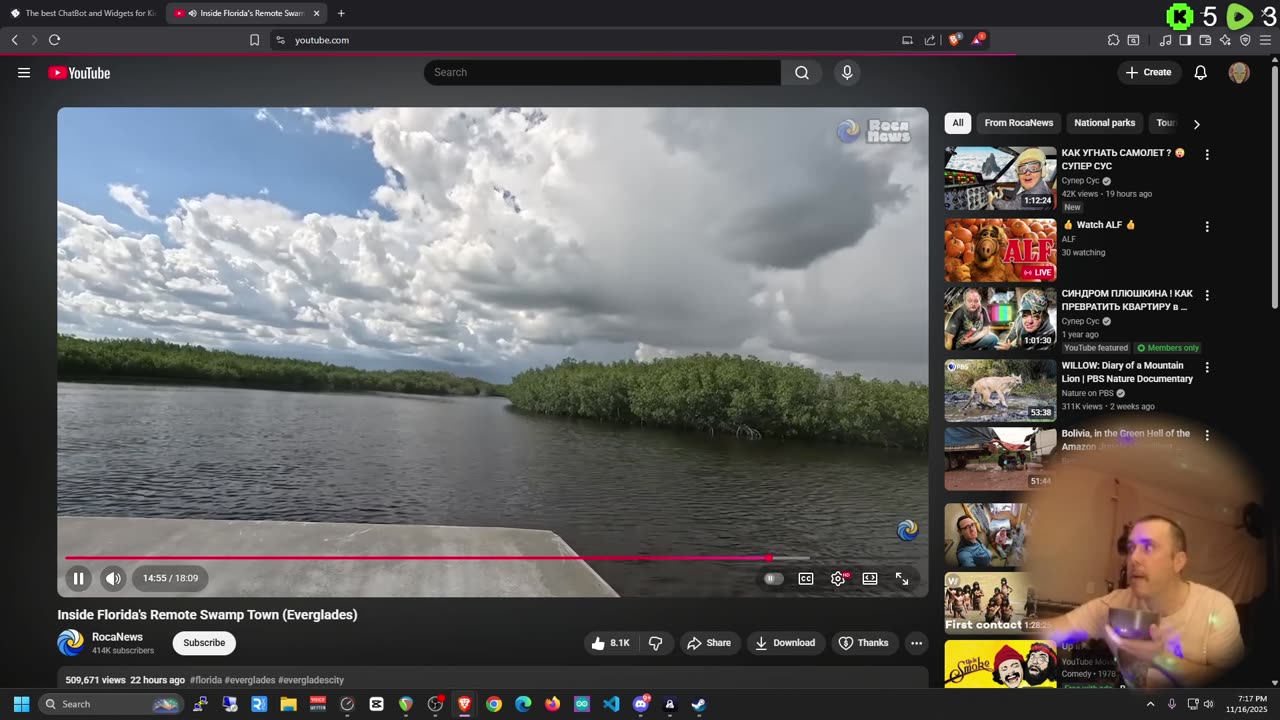Open Brave Leo AI sparkle icon
Image resolution: width=1280 pixels, height=720 pixels.
(x=1225, y=40)
